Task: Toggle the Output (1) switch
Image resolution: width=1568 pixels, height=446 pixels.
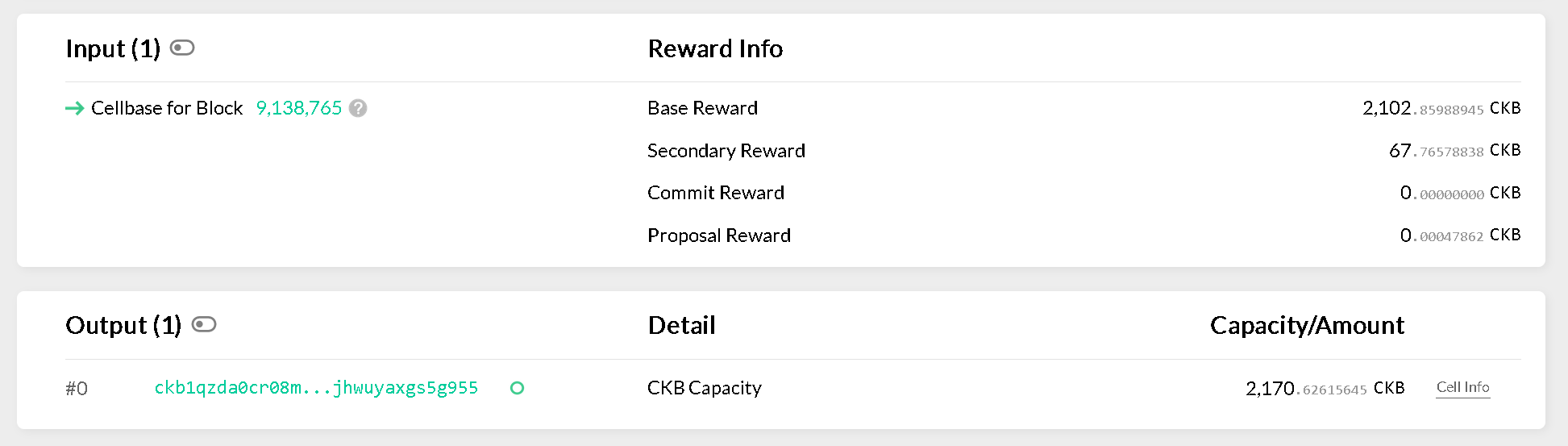Action: (204, 324)
